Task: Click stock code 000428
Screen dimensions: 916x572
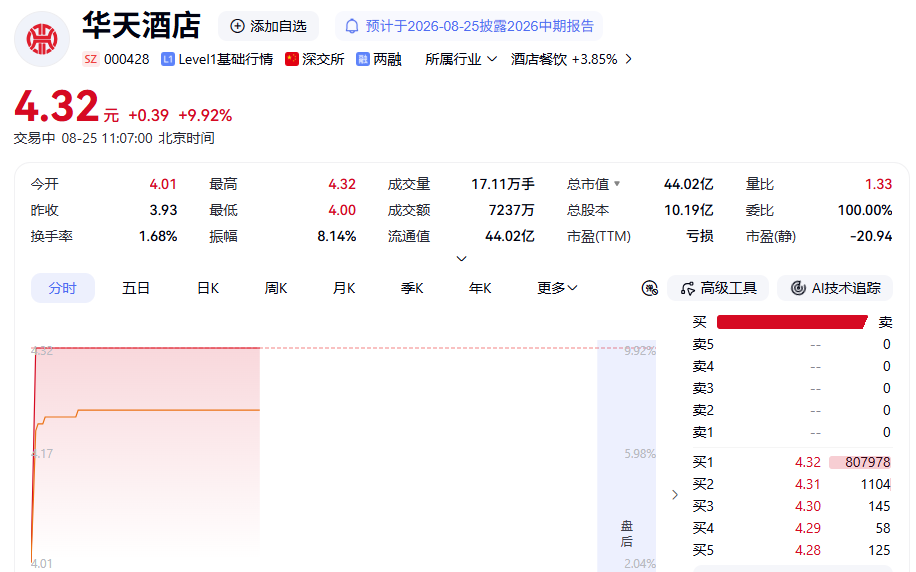Action: click(x=127, y=59)
